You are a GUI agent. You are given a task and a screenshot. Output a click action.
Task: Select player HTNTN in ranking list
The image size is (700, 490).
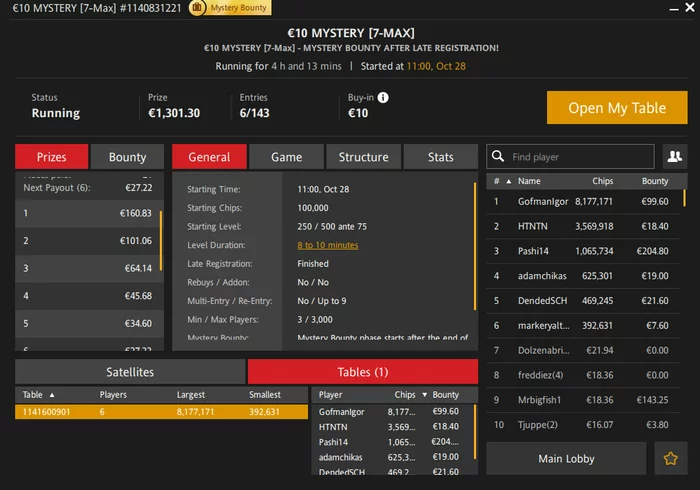click(x=583, y=226)
